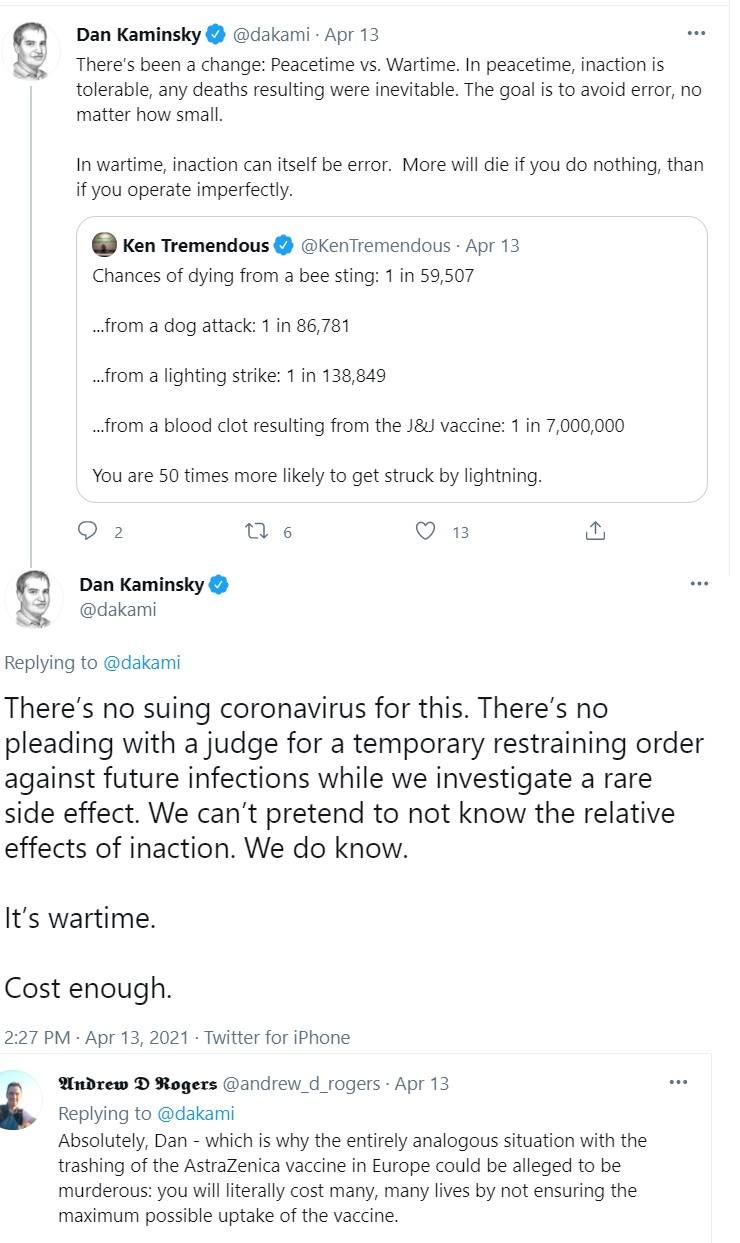Open the 2:27 PM · Apr 13, 2021 timestamp

coord(97,1037)
